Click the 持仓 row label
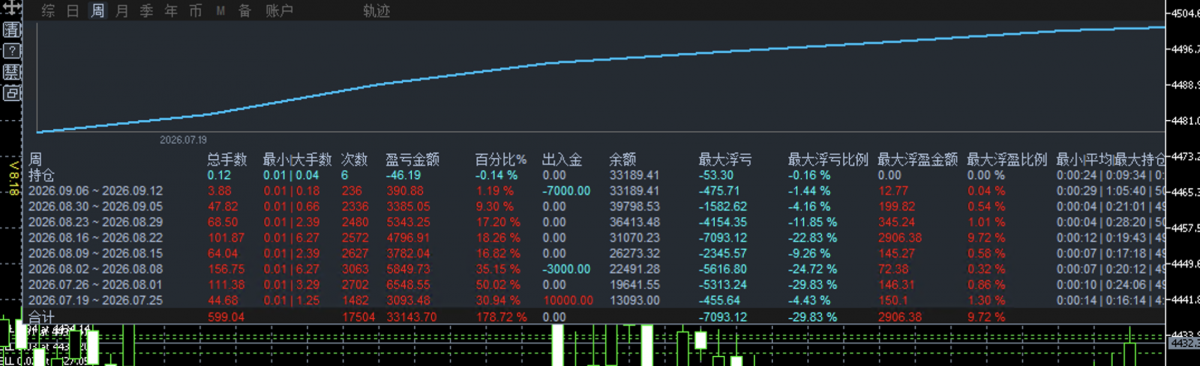The width and height of the screenshot is (1200, 366). pos(41,175)
